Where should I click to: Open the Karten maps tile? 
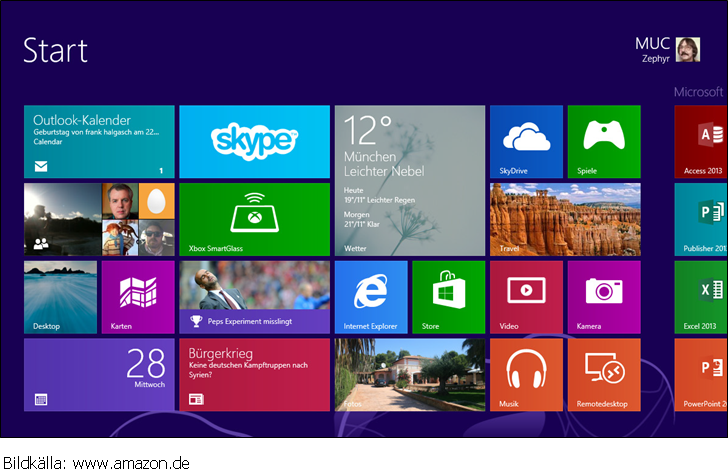pyautogui.click(x=138, y=296)
